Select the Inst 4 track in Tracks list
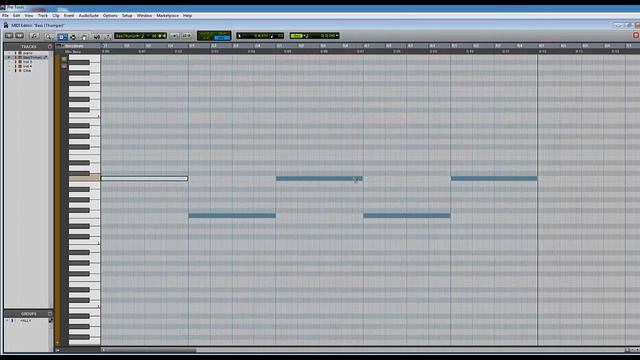Viewport: 640px width, 360px height. pos(27,66)
